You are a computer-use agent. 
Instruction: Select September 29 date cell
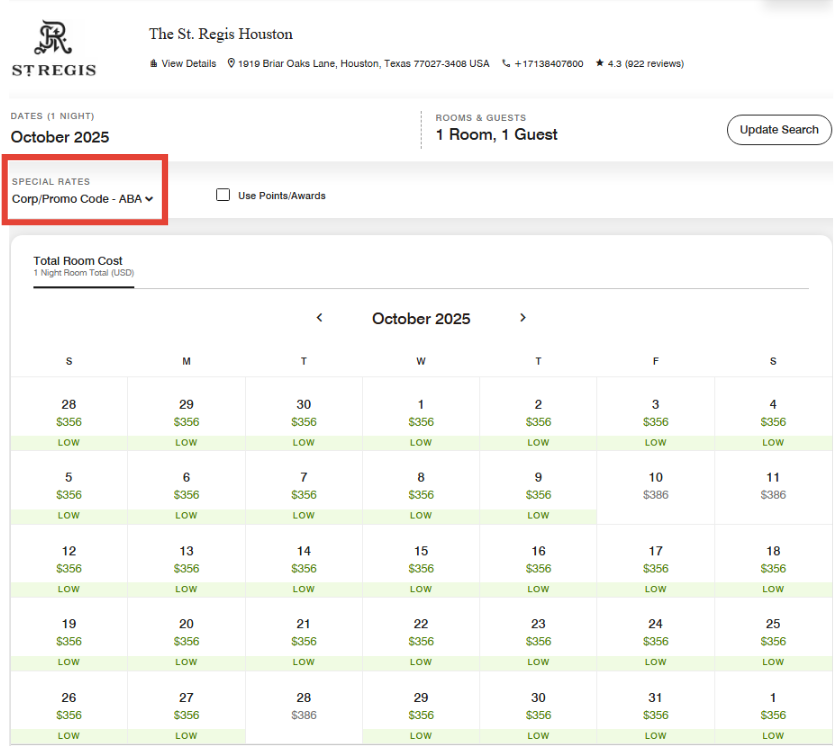[x=186, y=414]
